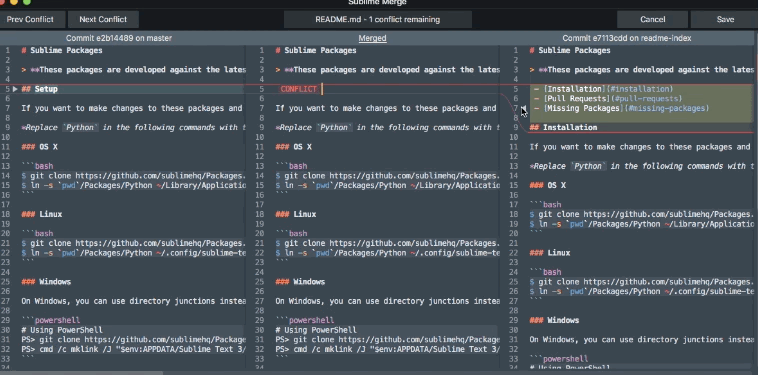This screenshot has width=758, height=375.
Task: Click the README.md conflict remaining status label
Action: [378, 20]
